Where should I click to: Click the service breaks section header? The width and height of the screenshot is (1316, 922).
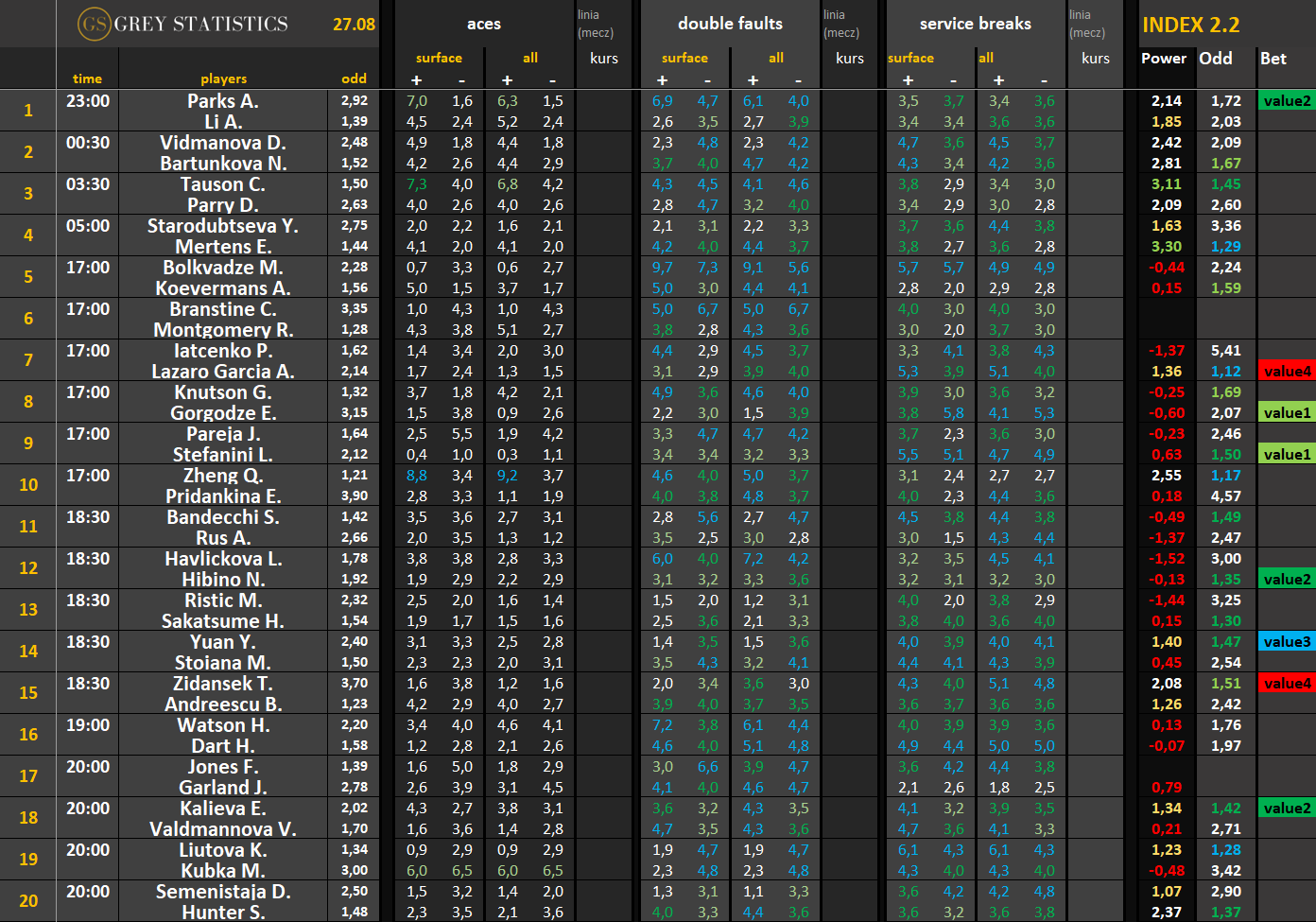click(x=976, y=24)
